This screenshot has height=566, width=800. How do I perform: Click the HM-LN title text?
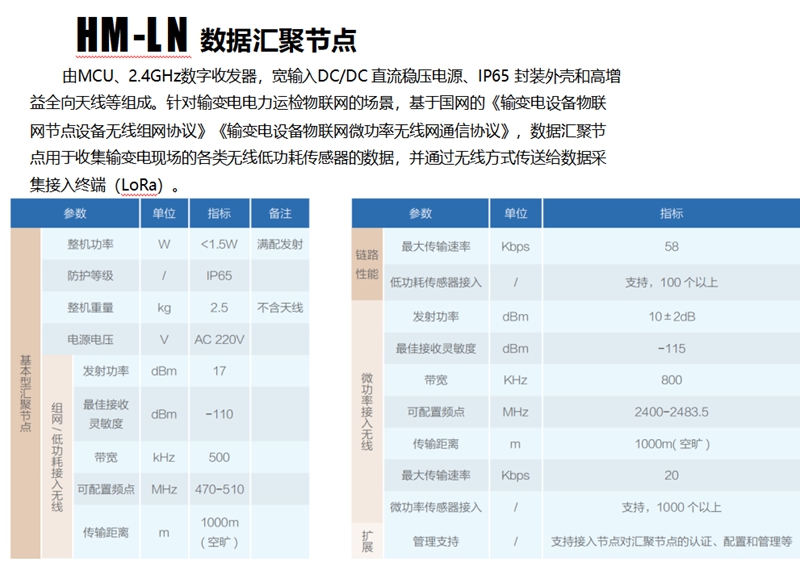click(x=132, y=36)
